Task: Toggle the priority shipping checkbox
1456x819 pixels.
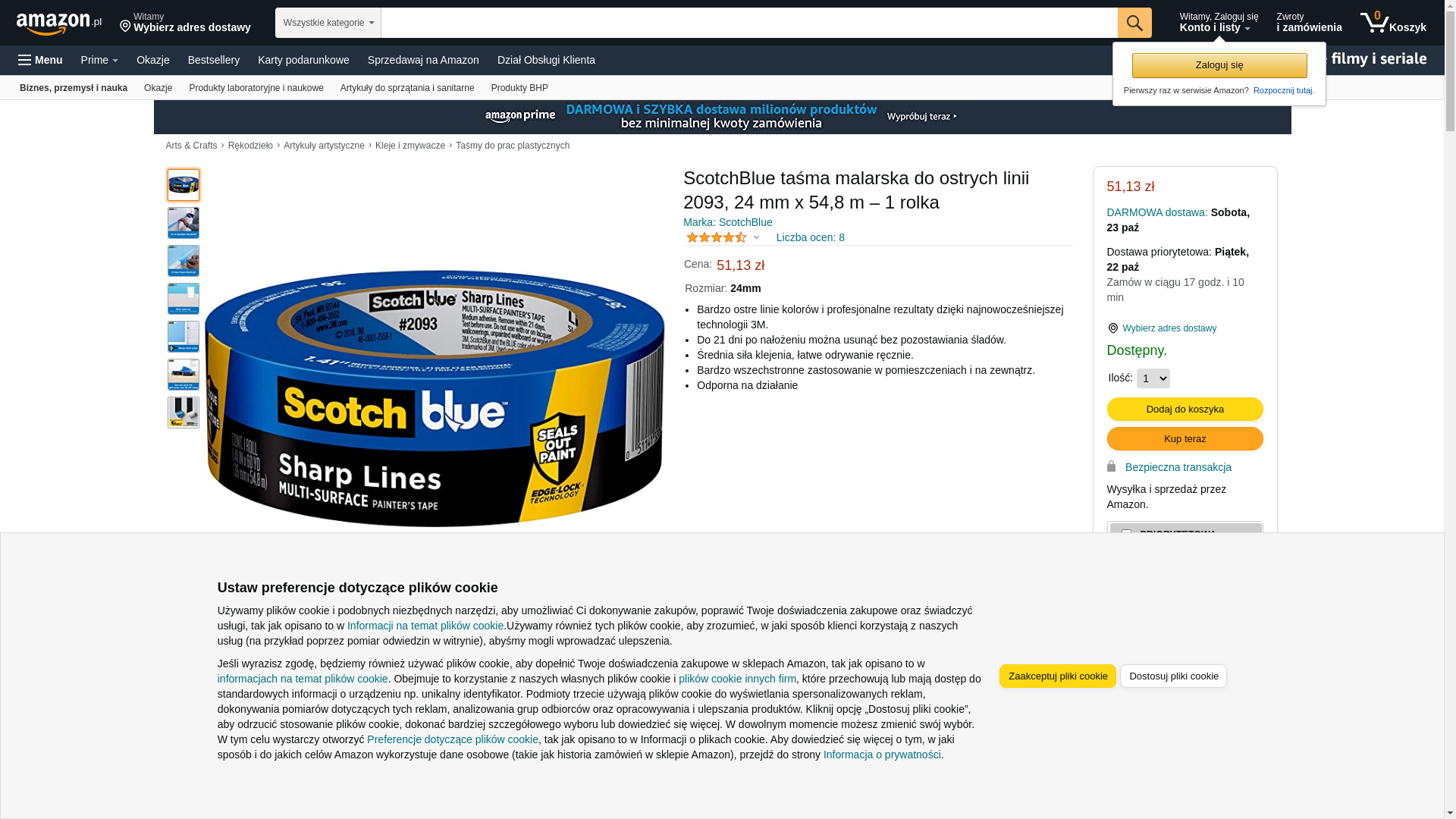Action: tap(1126, 533)
